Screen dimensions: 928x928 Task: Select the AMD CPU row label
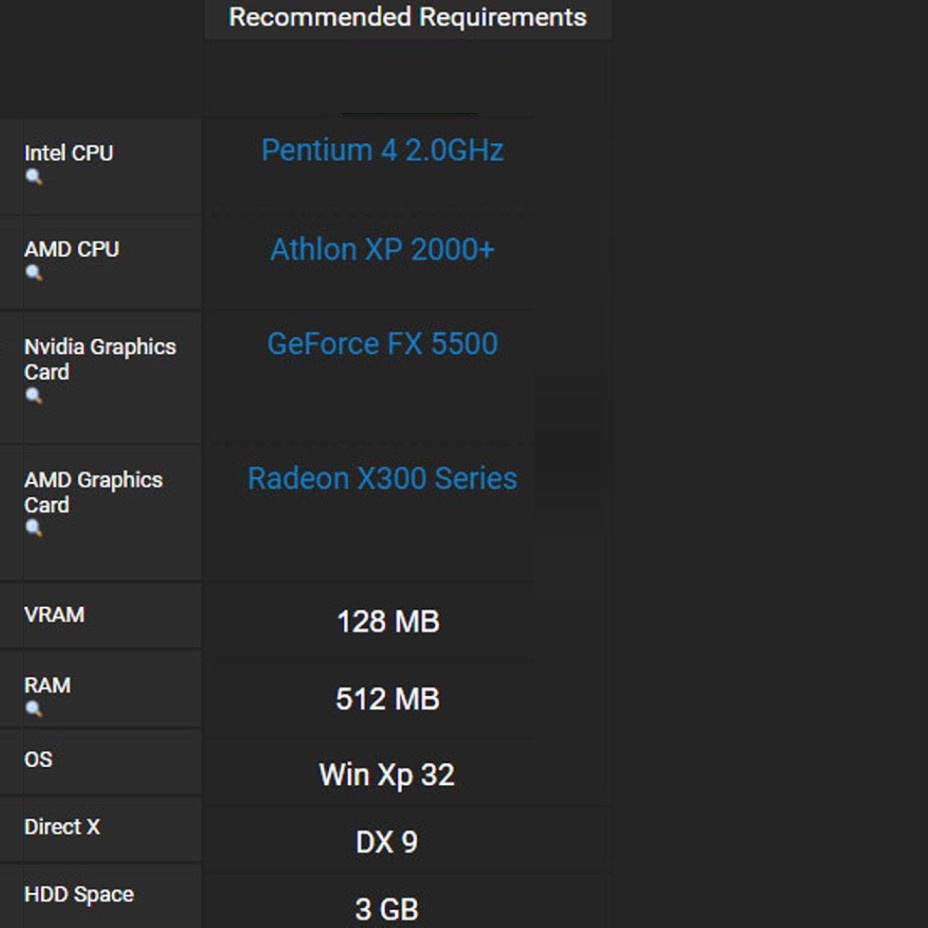coord(71,249)
